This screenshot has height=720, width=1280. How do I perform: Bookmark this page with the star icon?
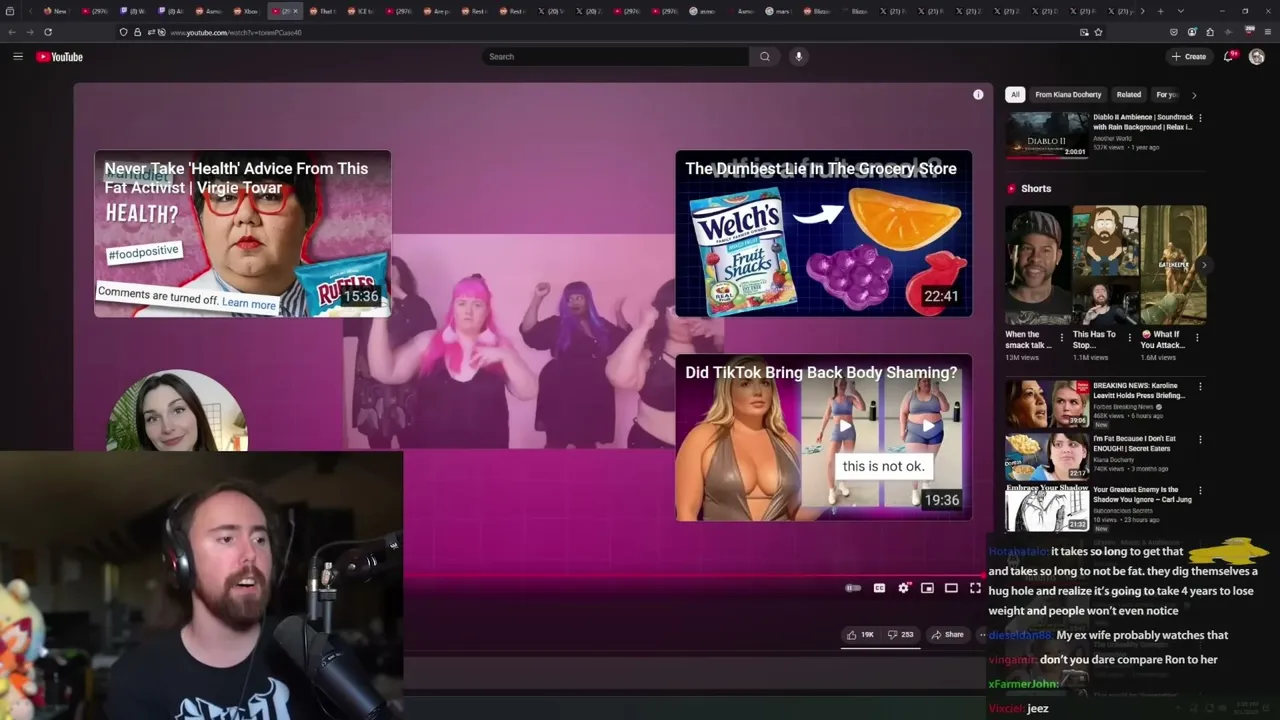coord(1098,32)
